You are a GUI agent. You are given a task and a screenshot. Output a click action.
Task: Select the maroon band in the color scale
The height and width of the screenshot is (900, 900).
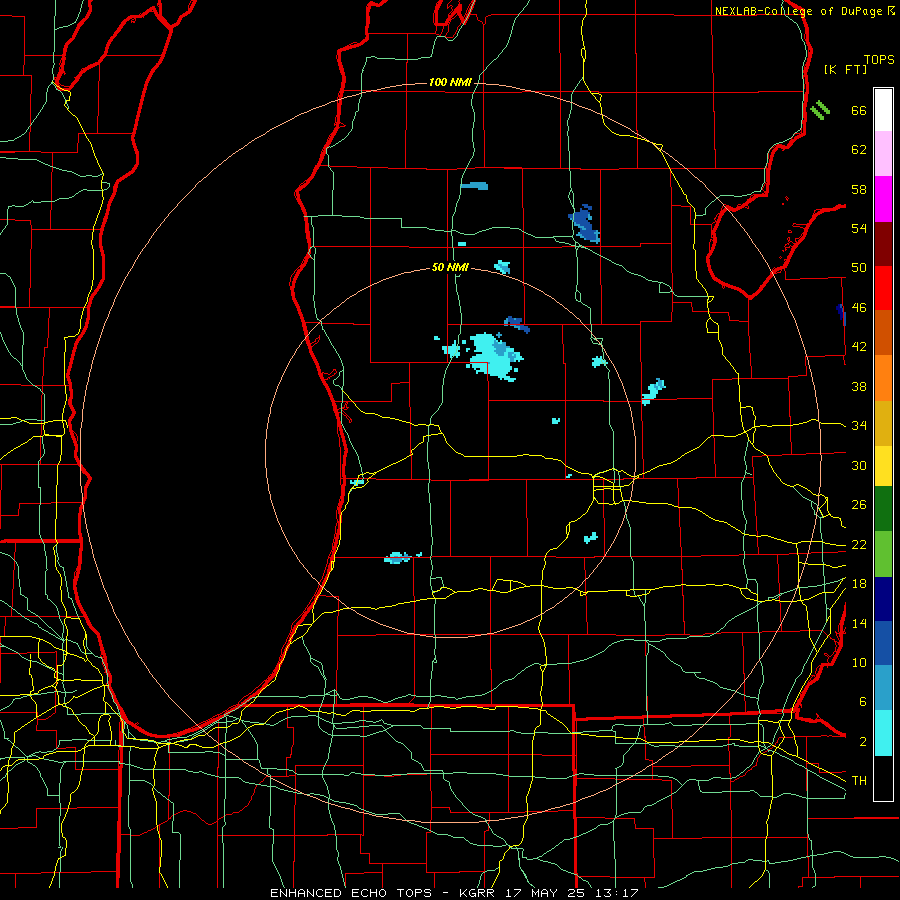[883, 244]
